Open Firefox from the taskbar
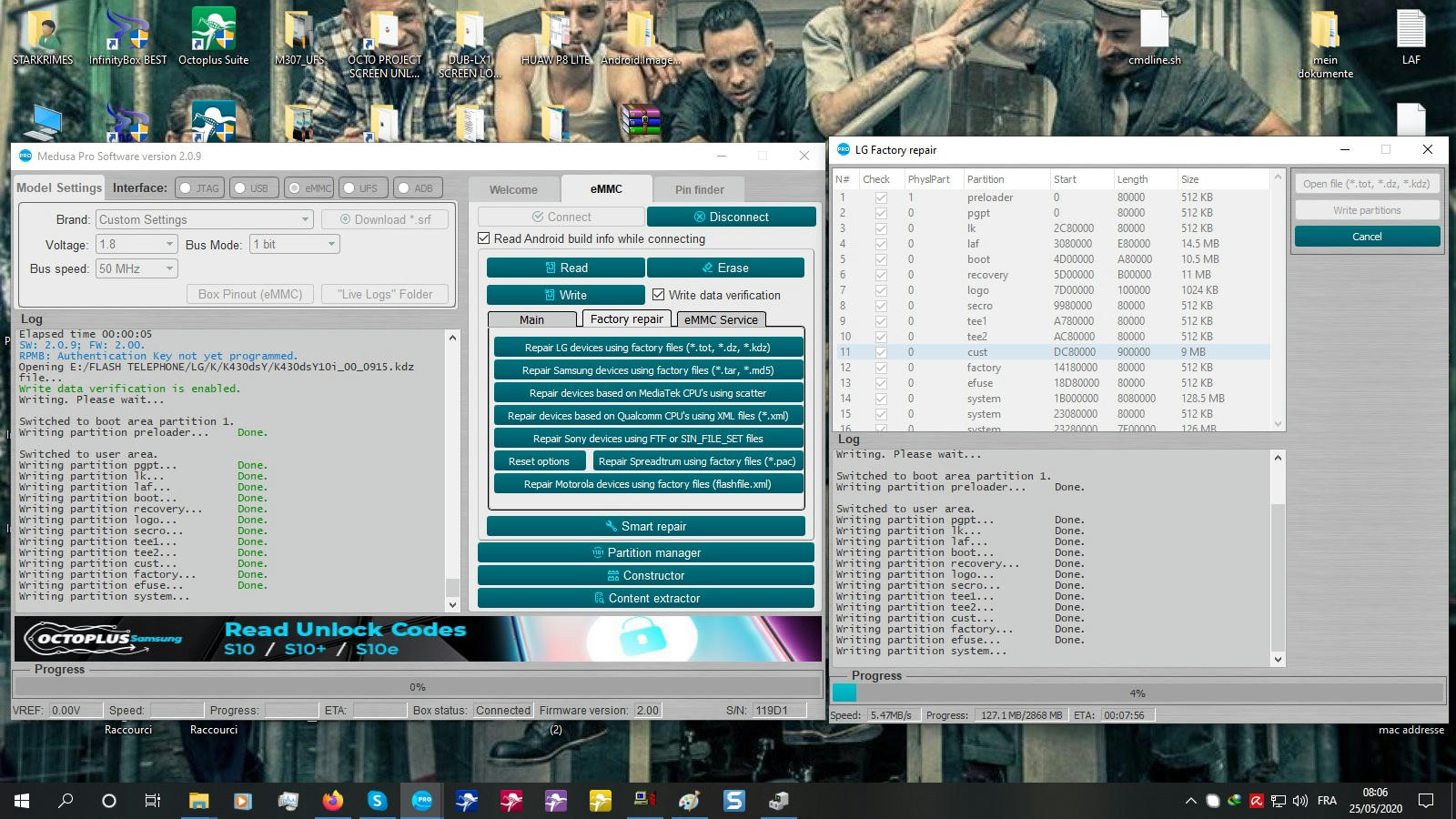The image size is (1456, 819). 333,801
